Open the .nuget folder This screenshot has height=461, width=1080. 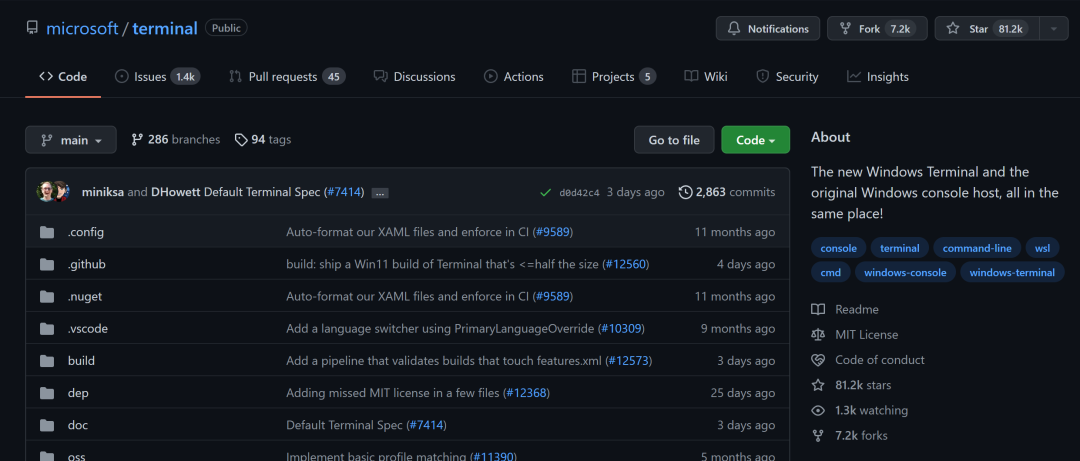click(x=85, y=296)
